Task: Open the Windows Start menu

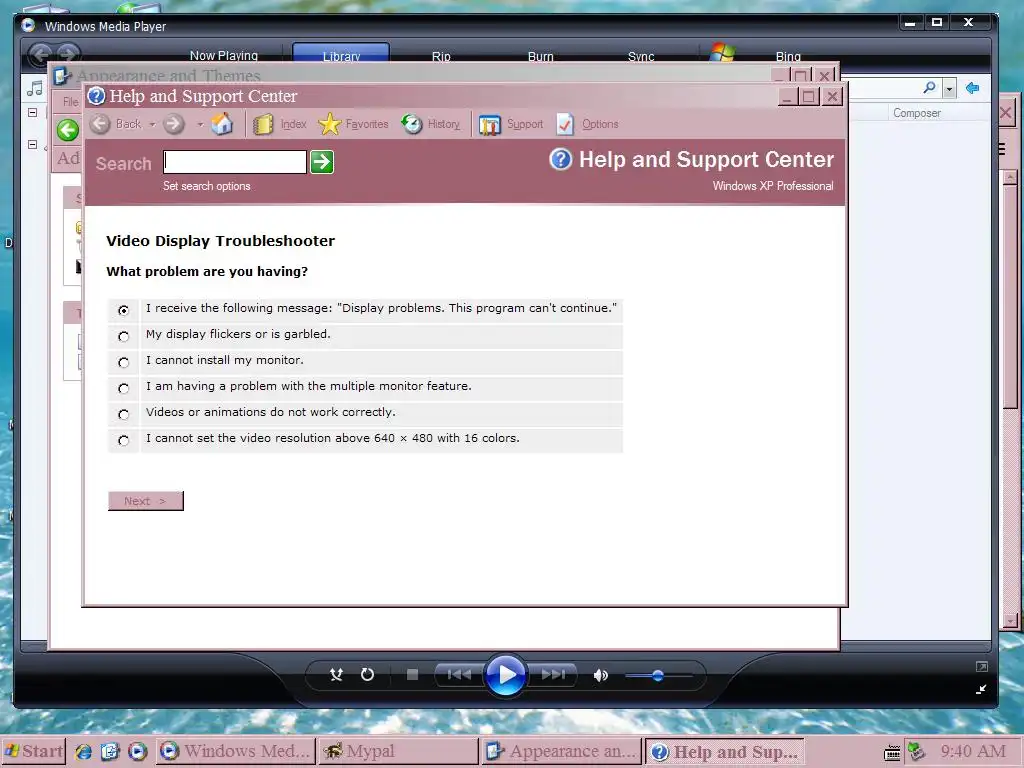Action: (x=33, y=751)
